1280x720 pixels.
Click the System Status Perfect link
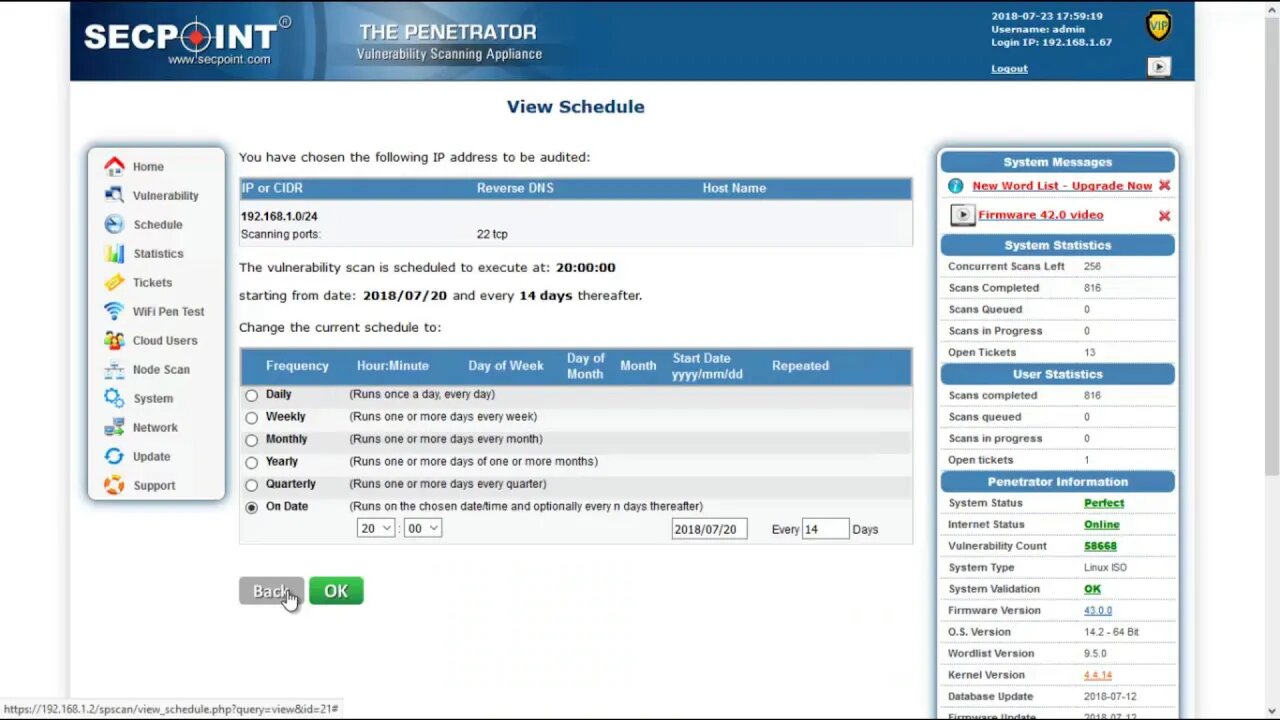coord(1104,503)
